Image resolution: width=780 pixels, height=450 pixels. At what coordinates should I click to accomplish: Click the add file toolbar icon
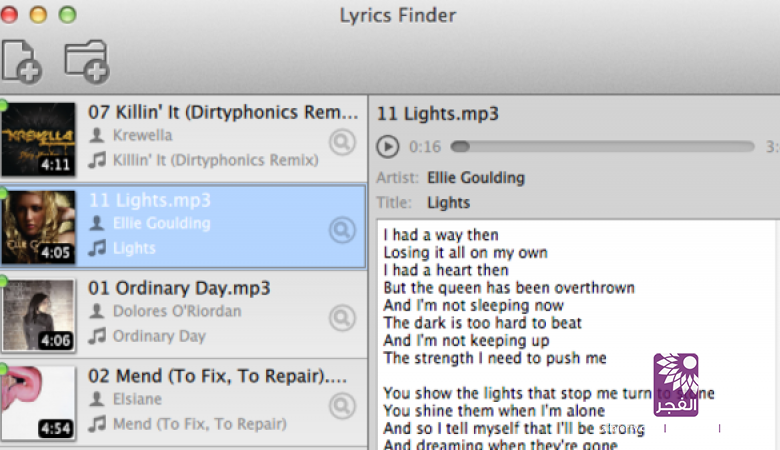coord(21,60)
